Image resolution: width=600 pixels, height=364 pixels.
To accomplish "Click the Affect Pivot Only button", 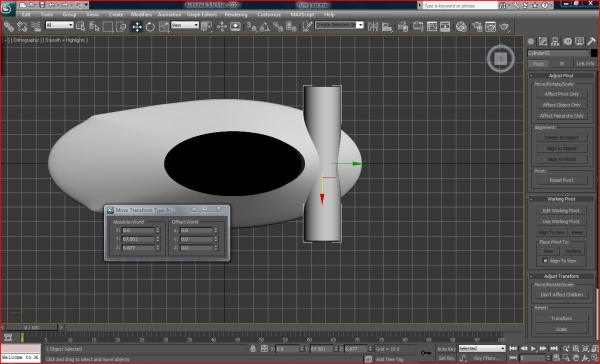I will pos(561,94).
